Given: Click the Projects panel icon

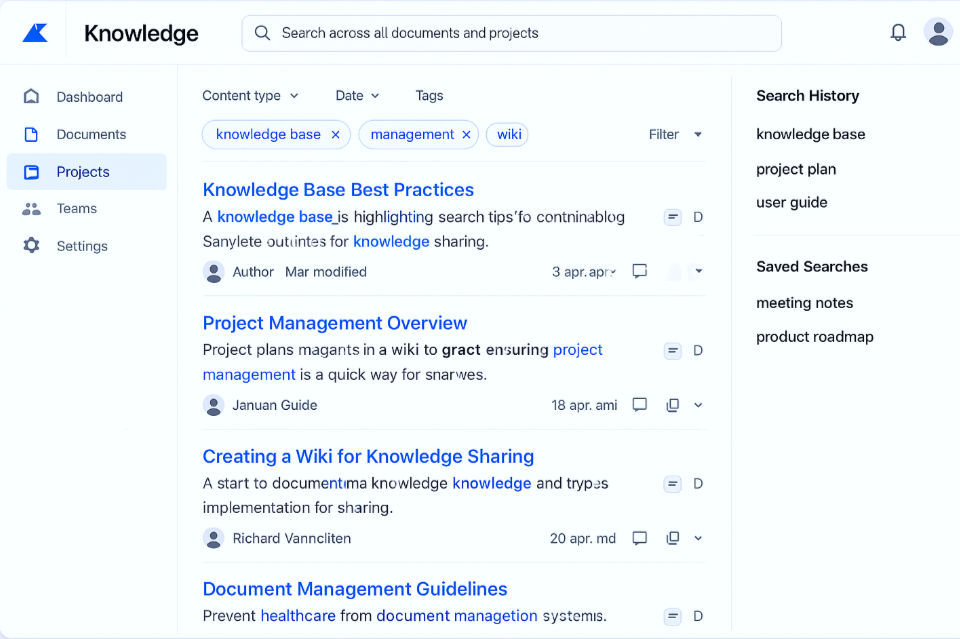Looking at the screenshot, I should (31, 172).
